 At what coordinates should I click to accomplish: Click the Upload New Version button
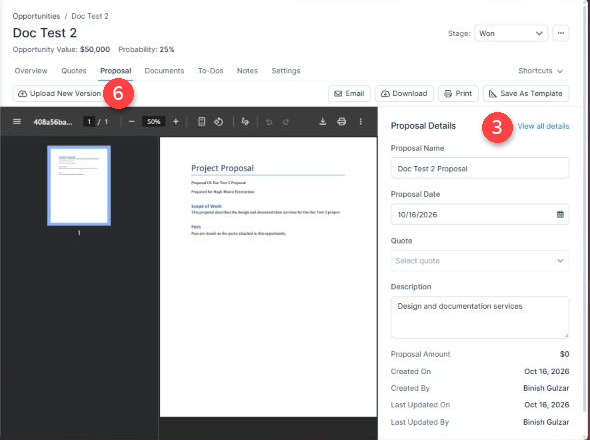[60, 93]
